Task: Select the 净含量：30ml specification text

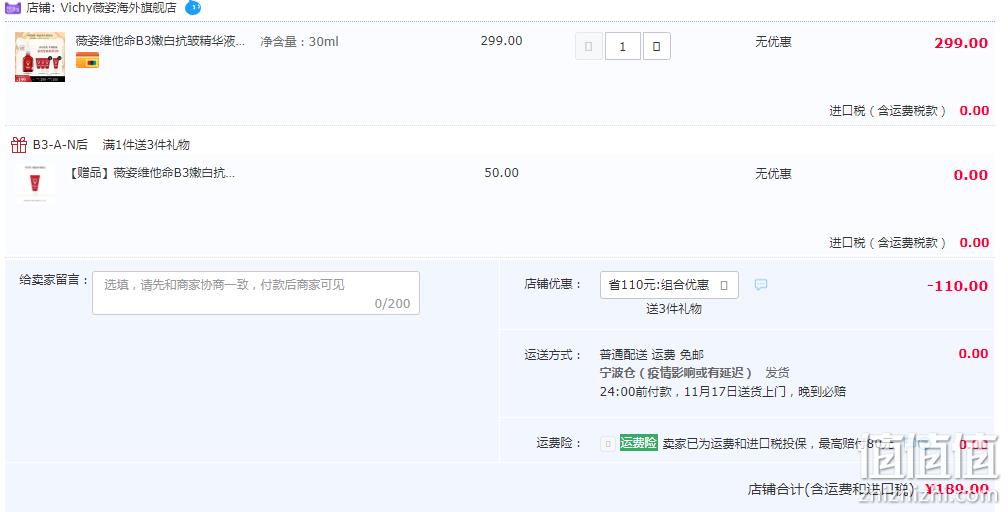Action: click(x=299, y=42)
